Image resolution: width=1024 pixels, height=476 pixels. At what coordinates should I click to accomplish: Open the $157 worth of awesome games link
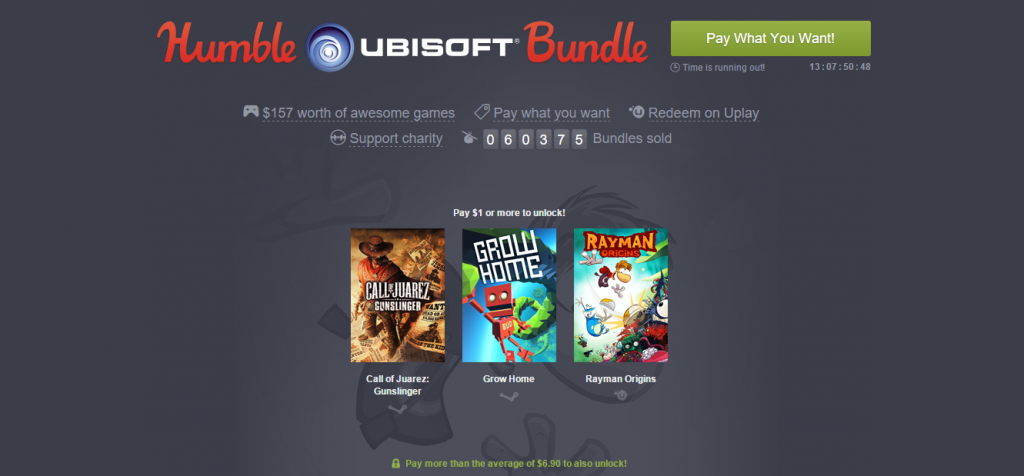[359, 113]
